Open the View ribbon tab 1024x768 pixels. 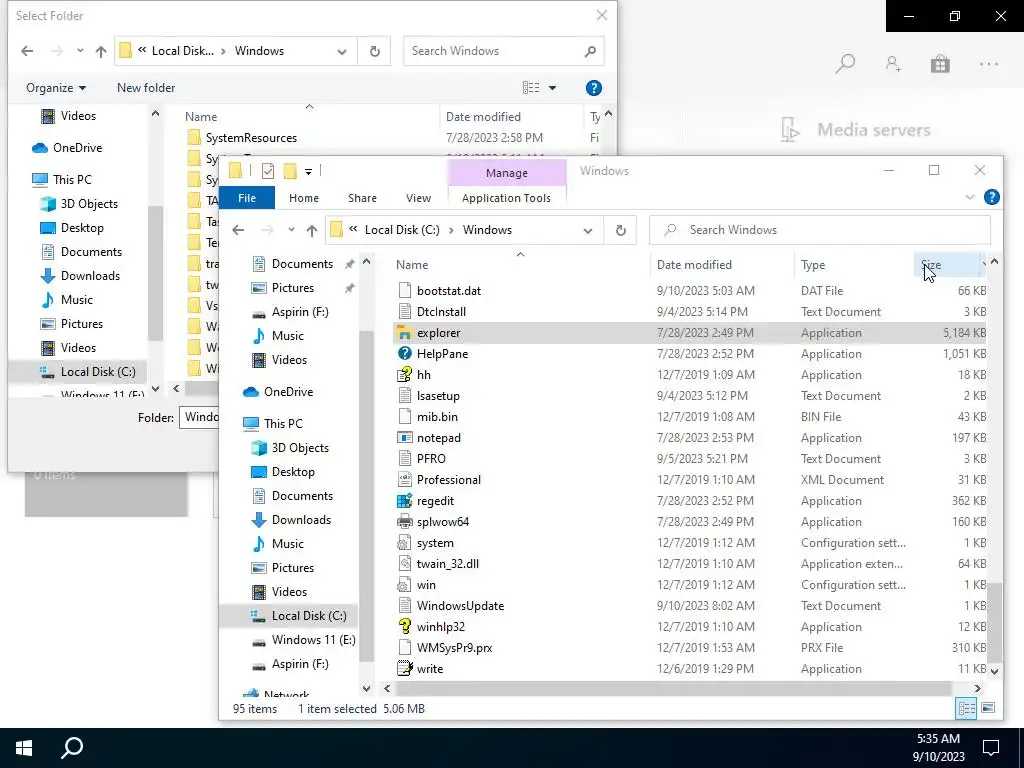click(418, 198)
